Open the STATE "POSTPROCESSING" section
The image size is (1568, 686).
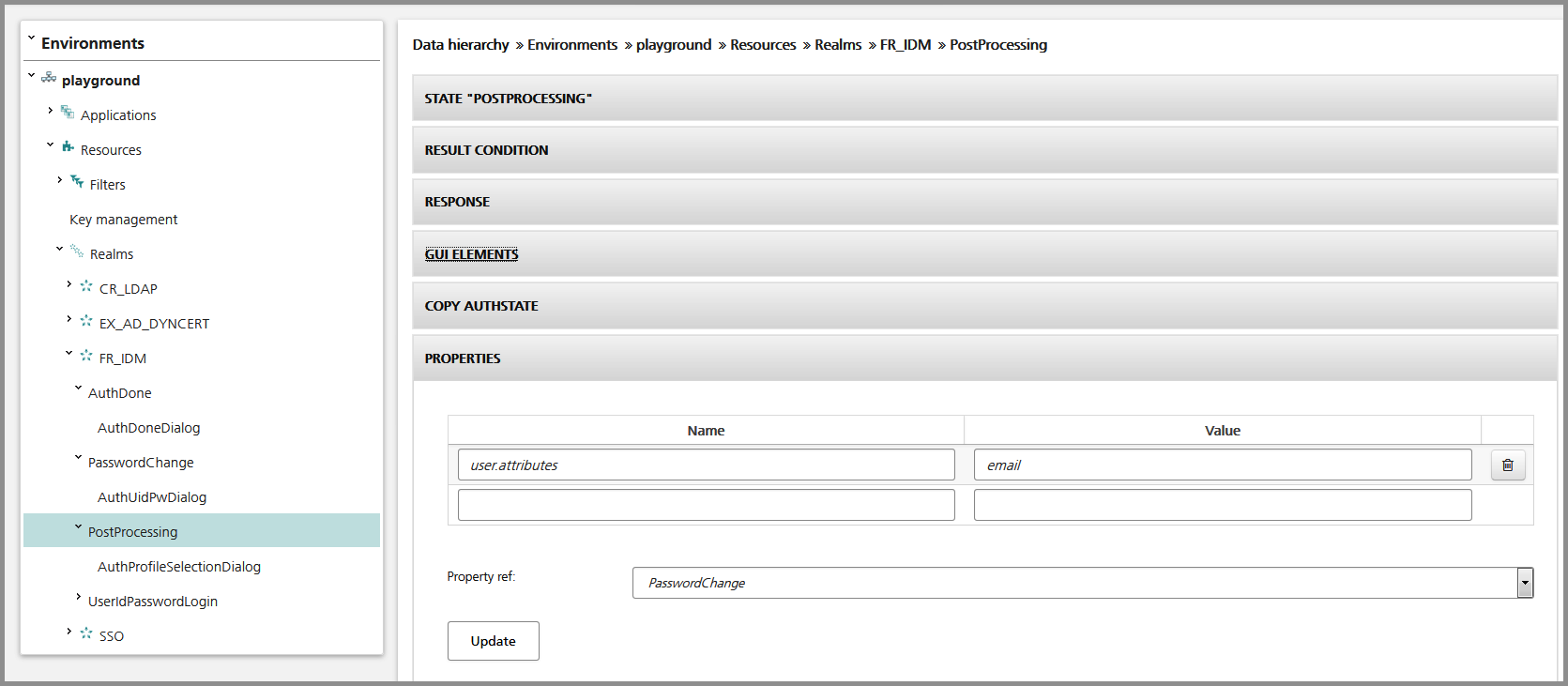click(x=984, y=99)
